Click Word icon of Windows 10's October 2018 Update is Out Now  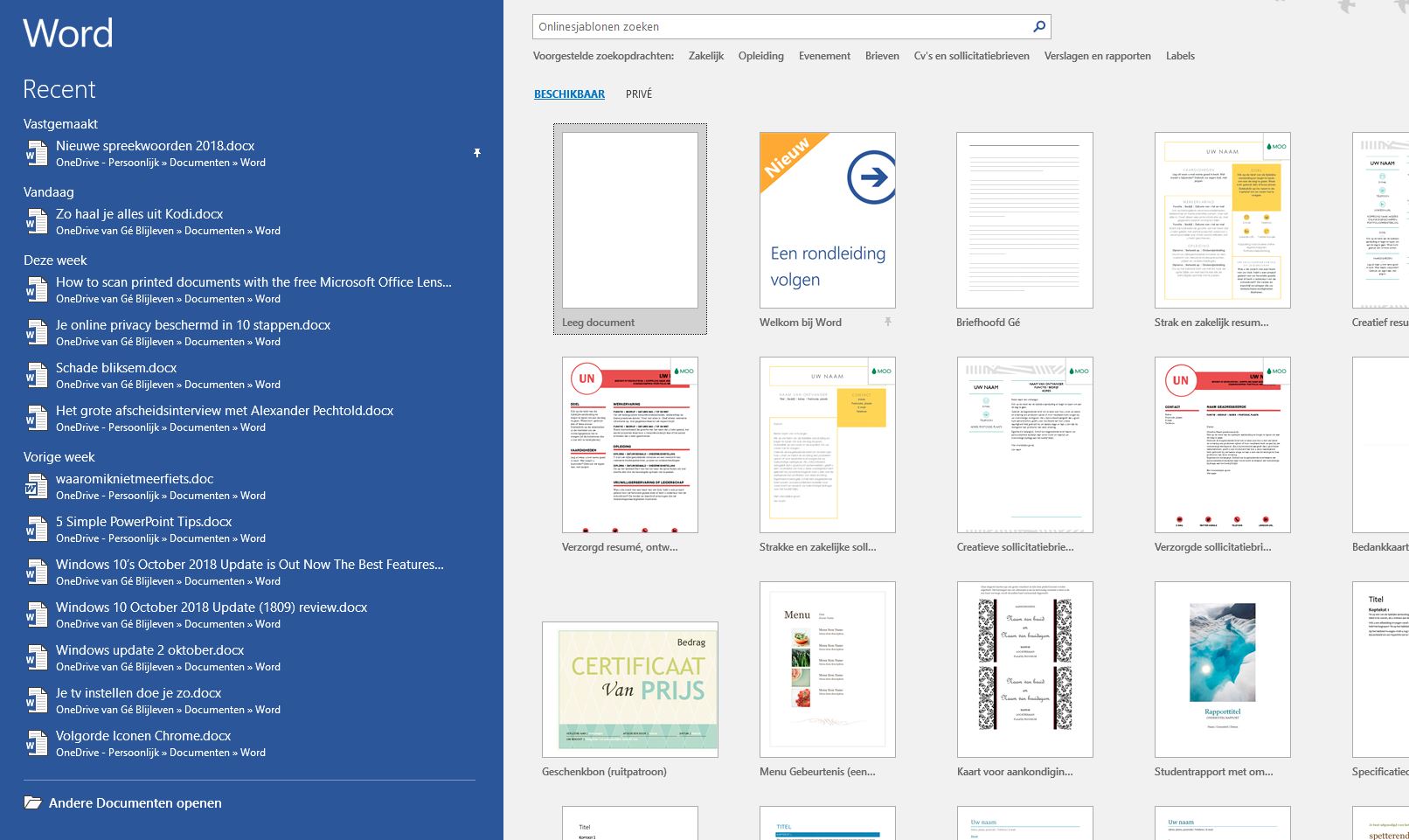point(36,572)
